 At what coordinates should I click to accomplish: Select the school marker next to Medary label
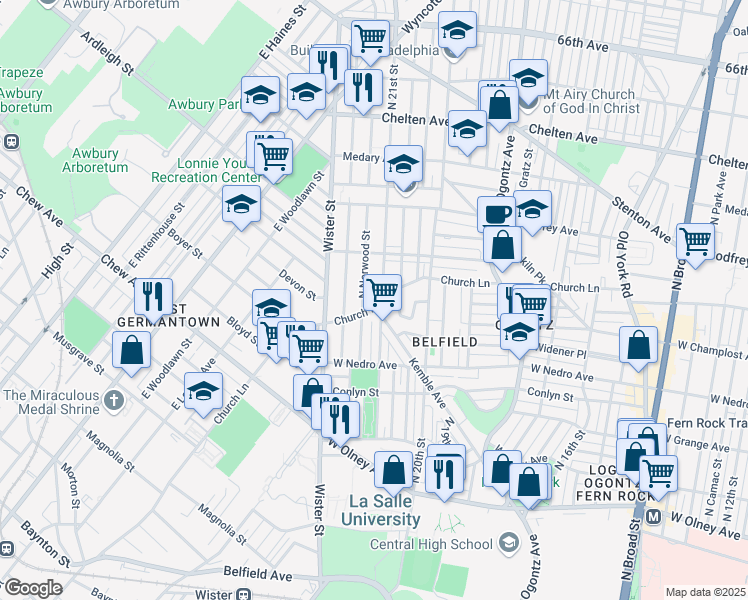click(403, 165)
